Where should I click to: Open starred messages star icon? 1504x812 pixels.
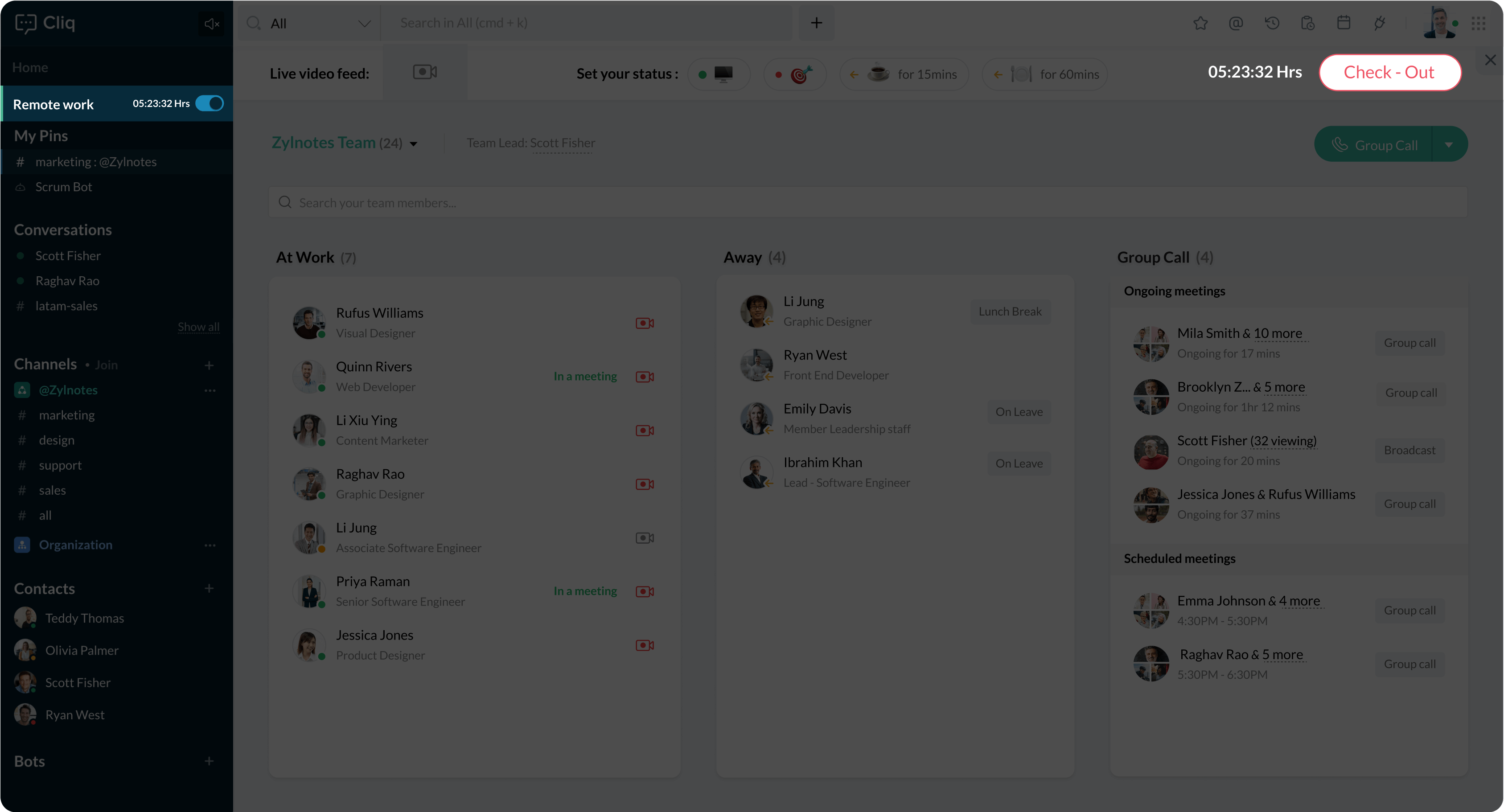coord(1200,23)
